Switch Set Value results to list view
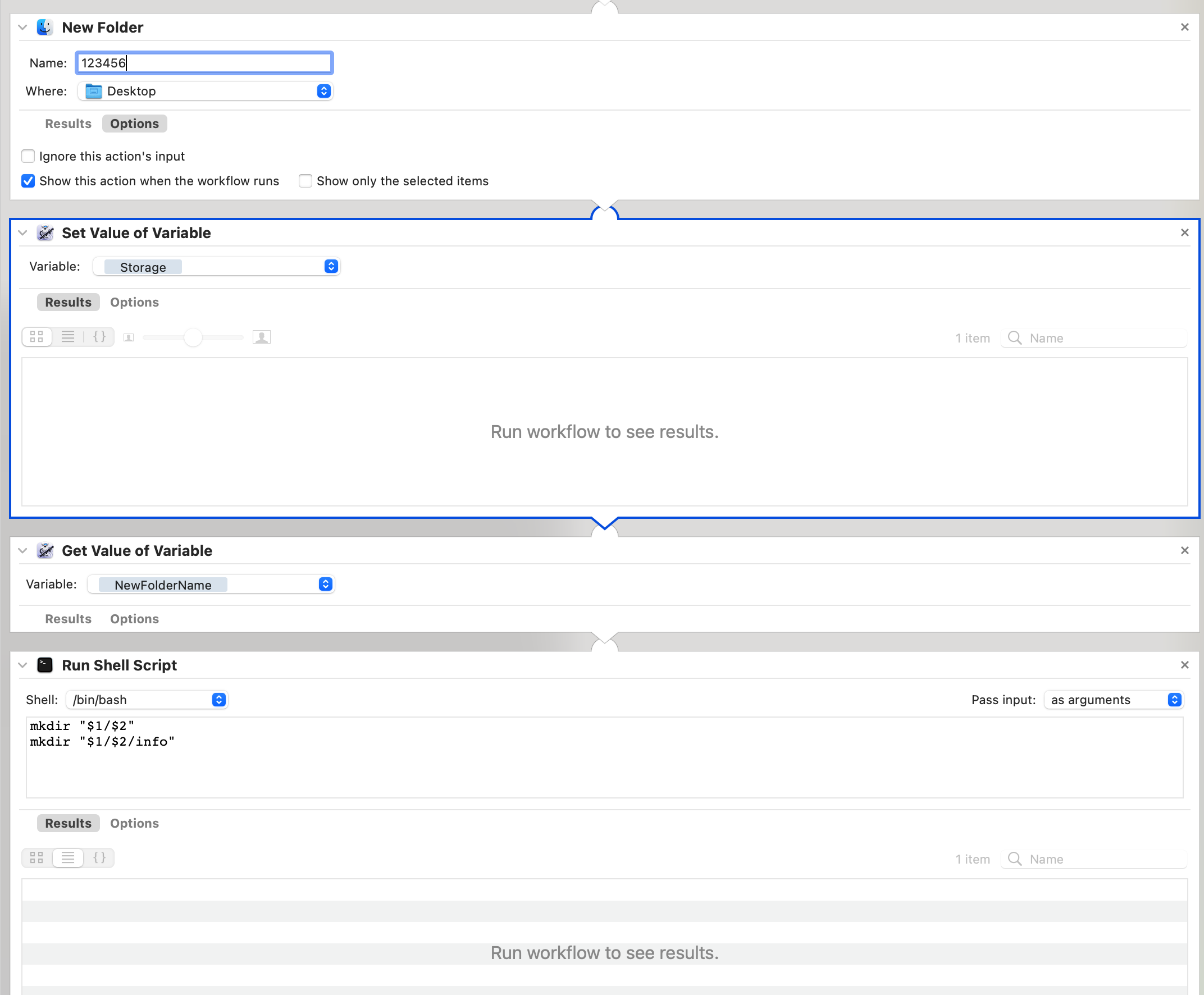1204x995 pixels. coord(67,337)
